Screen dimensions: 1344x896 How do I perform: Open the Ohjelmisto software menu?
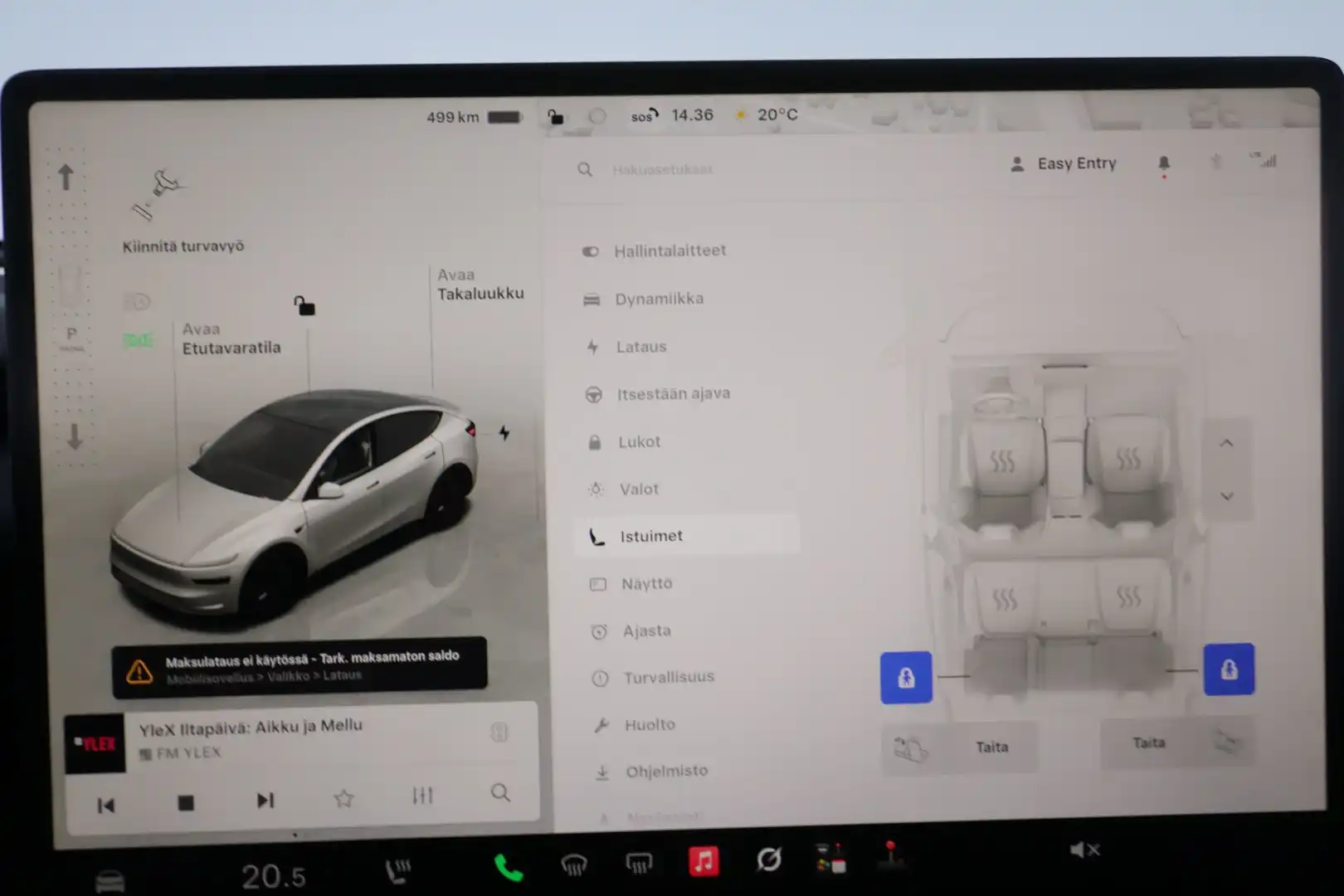coord(652,772)
